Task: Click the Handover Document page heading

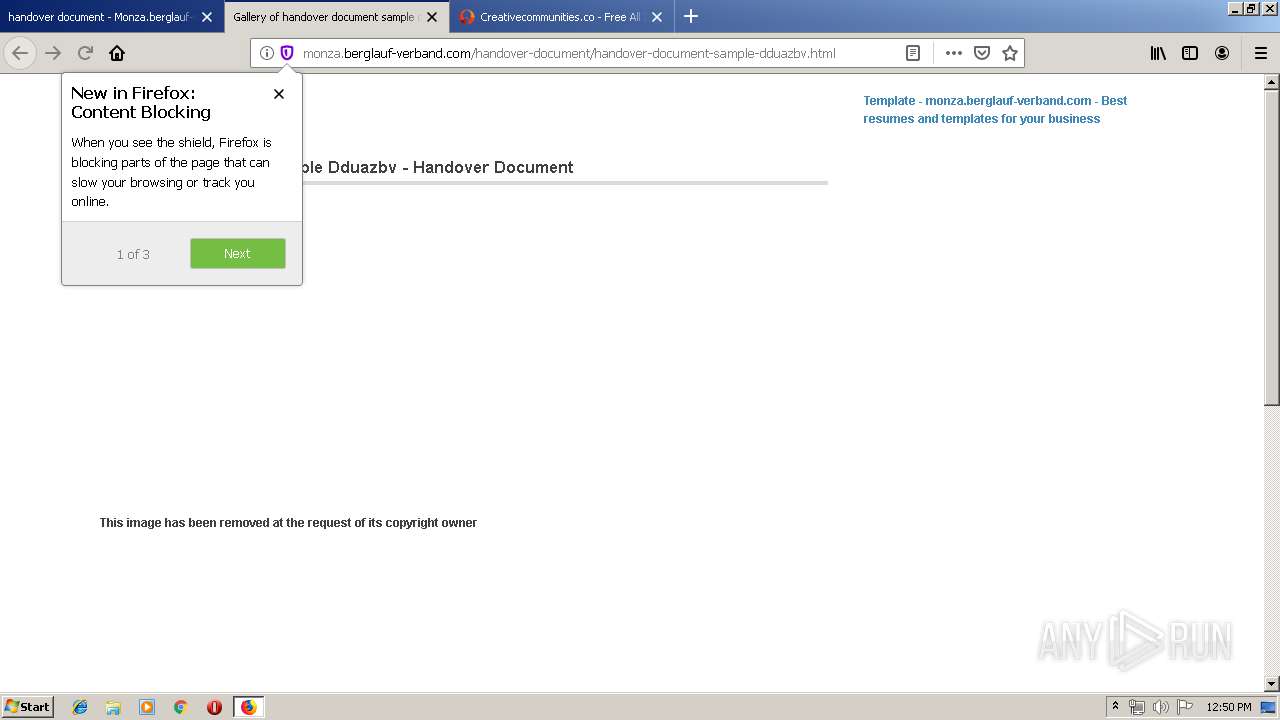Action: coord(438,167)
